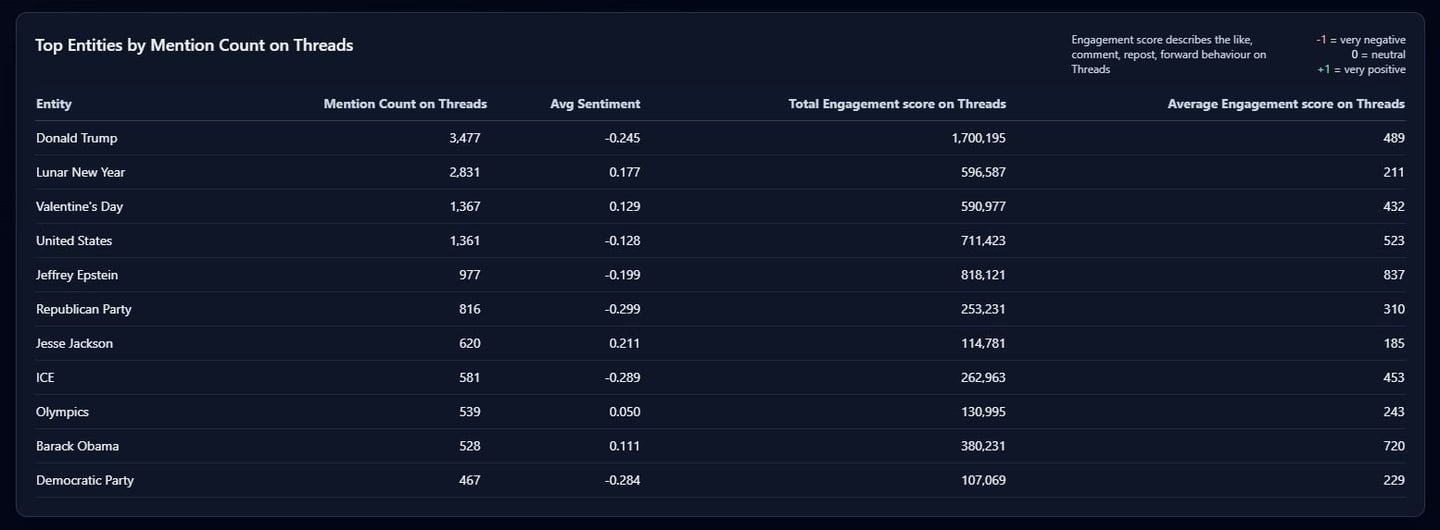This screenshot has height=530, width=1440.
Task: Click the United States entity name
Action: [74, 241]
